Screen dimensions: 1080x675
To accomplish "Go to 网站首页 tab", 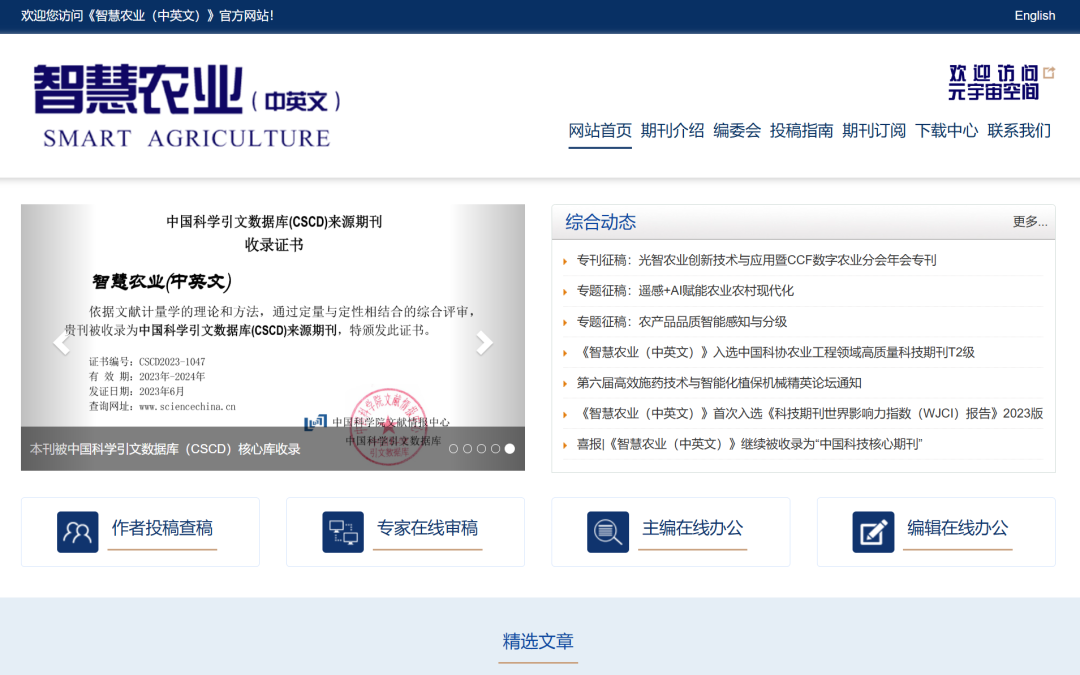I will click(x=600, y=130).
